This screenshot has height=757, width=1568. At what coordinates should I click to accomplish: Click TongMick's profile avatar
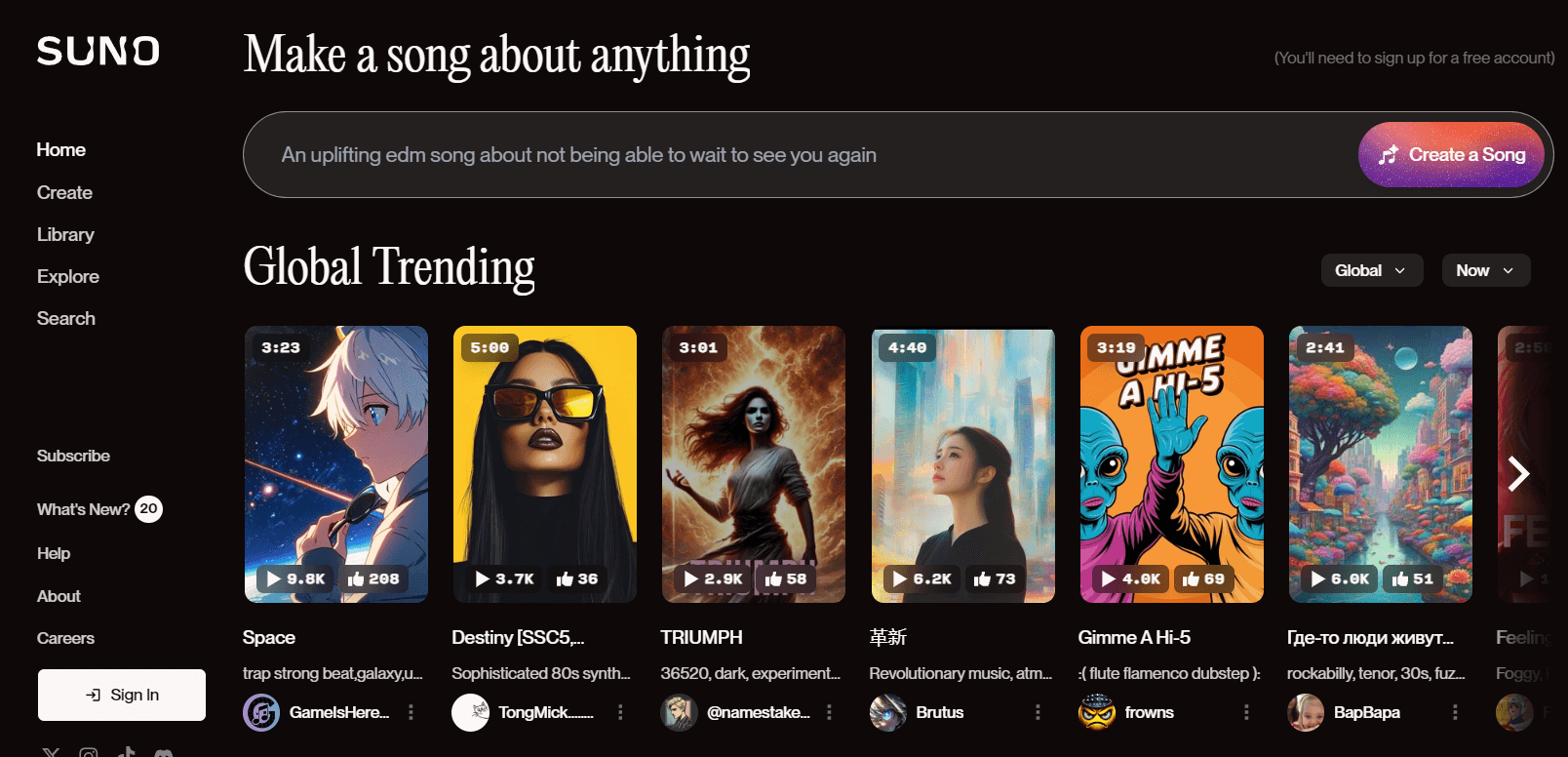(471, 712)
